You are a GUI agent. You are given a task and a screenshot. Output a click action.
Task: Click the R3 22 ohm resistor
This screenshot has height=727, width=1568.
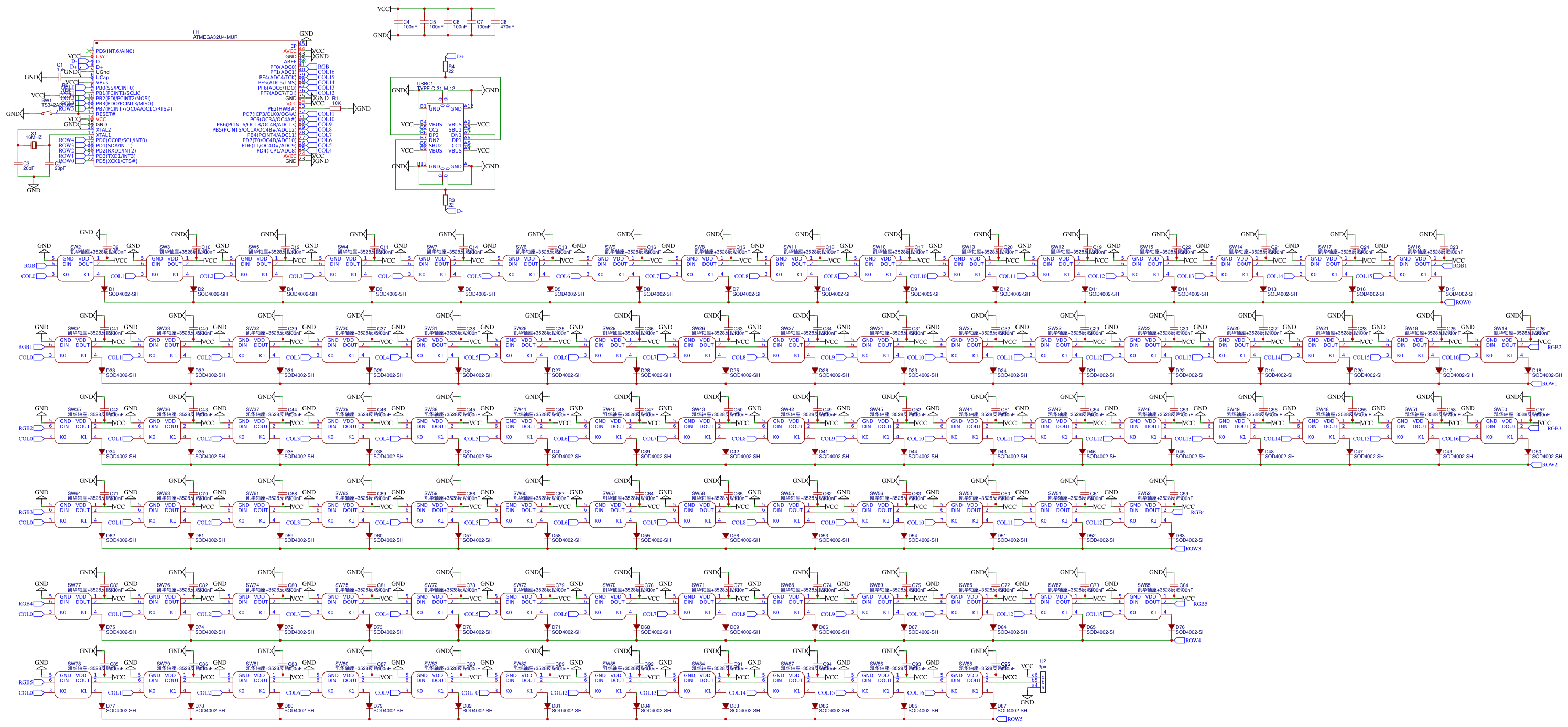446,200
